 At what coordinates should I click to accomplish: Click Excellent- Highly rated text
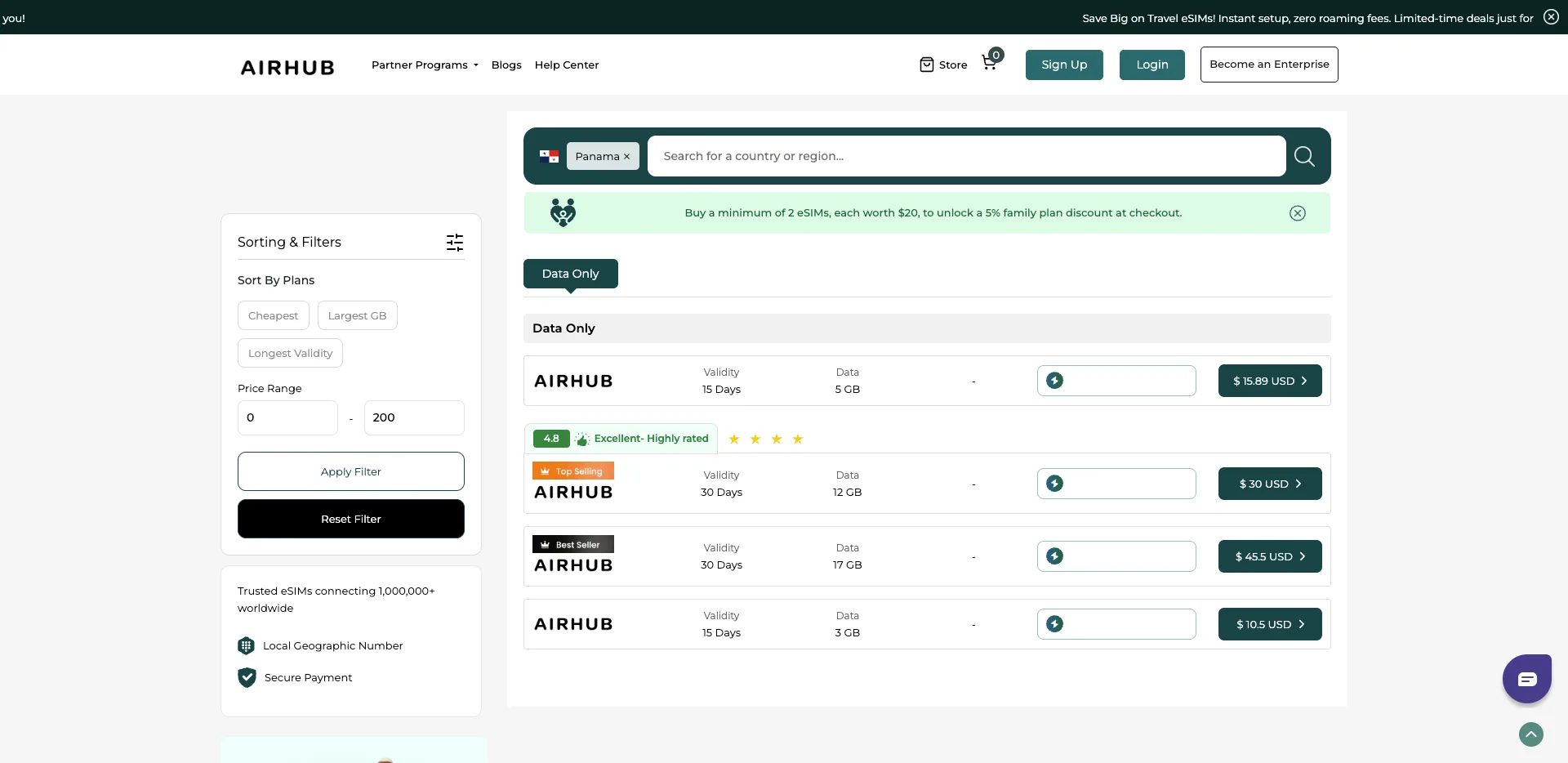(x=652, y=439)
